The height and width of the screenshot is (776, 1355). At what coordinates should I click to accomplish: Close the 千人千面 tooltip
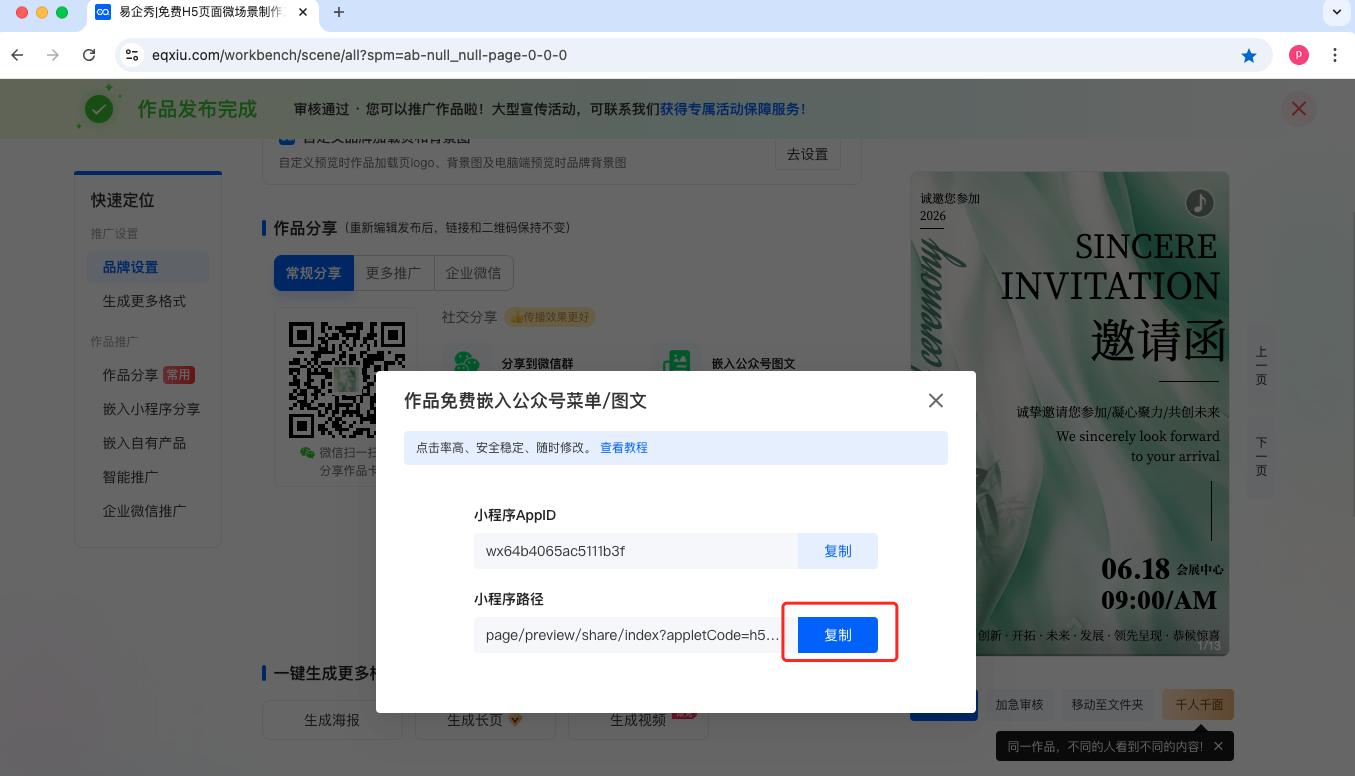pos(1217,746)
